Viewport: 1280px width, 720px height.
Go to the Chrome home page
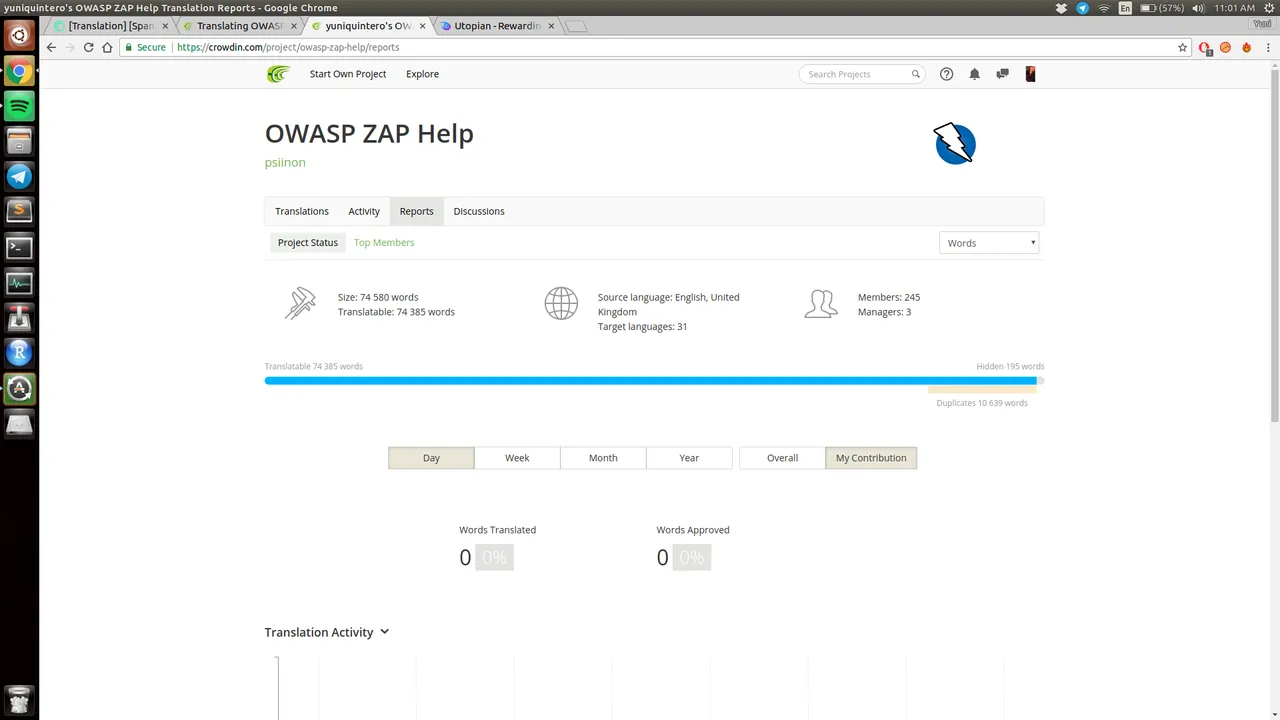click(x=107, y=47)
